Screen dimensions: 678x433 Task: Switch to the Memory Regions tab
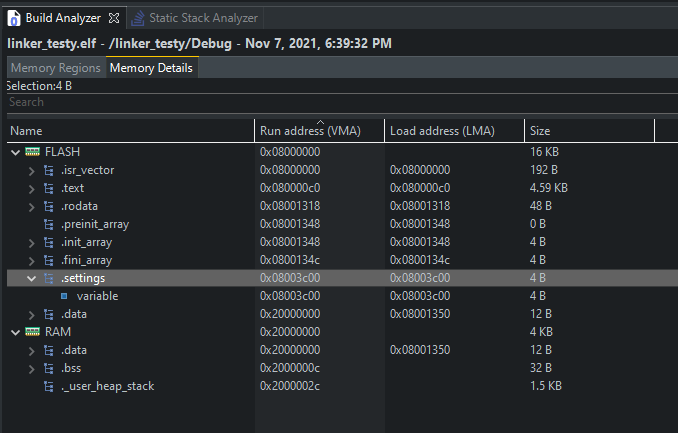(55, 68)
